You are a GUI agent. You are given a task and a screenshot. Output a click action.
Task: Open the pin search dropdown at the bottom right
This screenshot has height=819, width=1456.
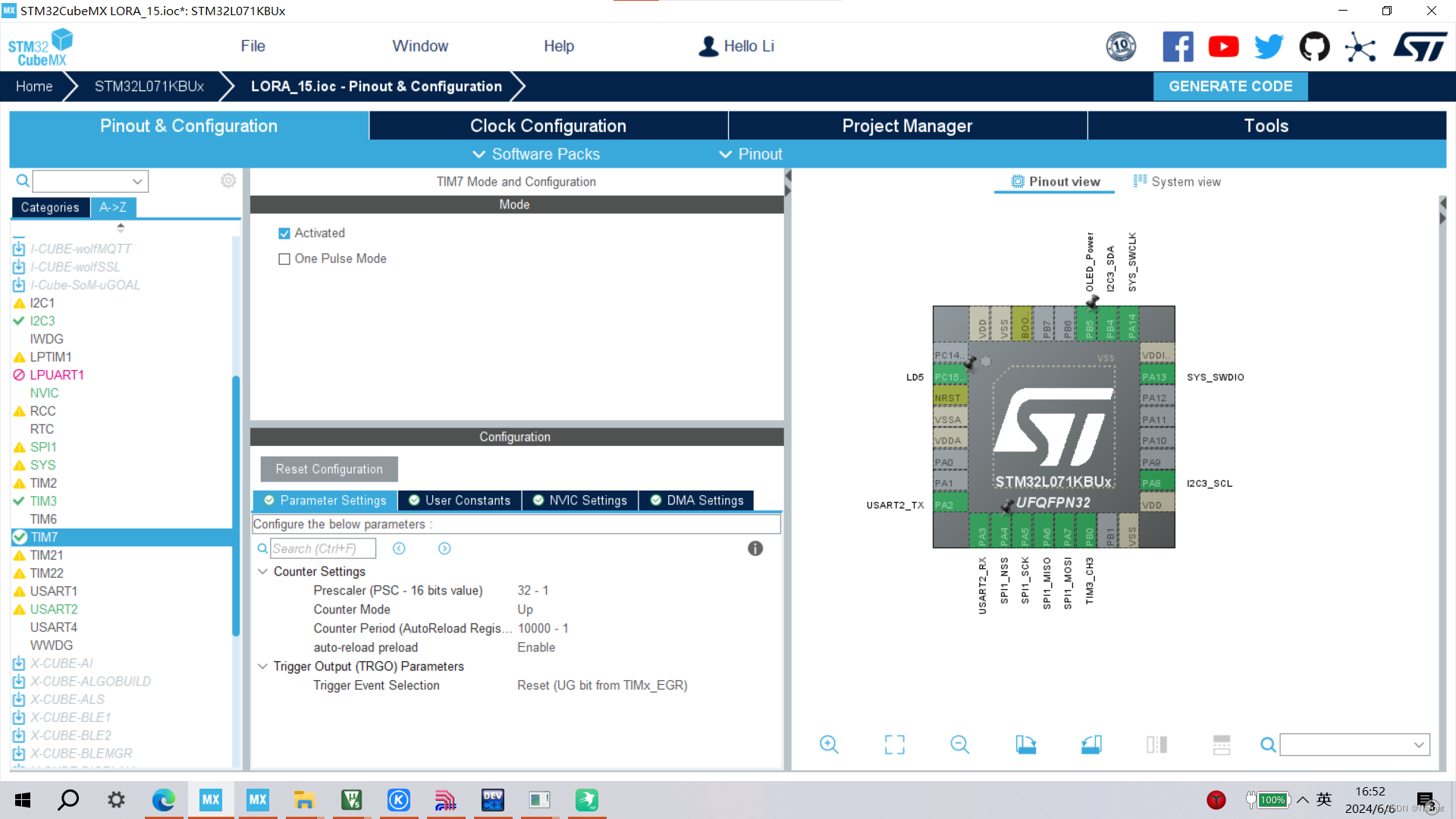tap(1355, 745)
